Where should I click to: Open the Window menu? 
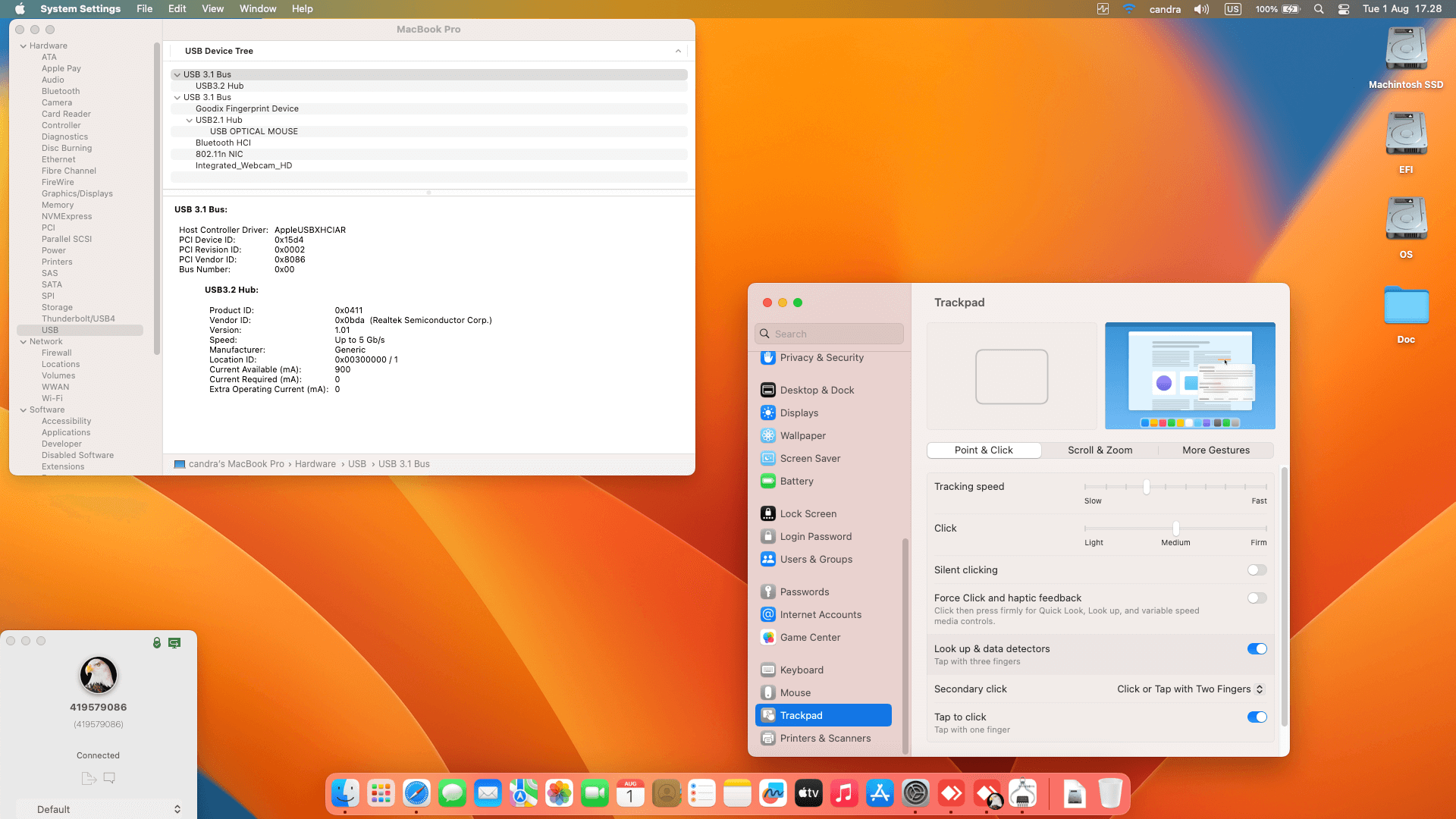pyautogui.click(x=258, y=9)
